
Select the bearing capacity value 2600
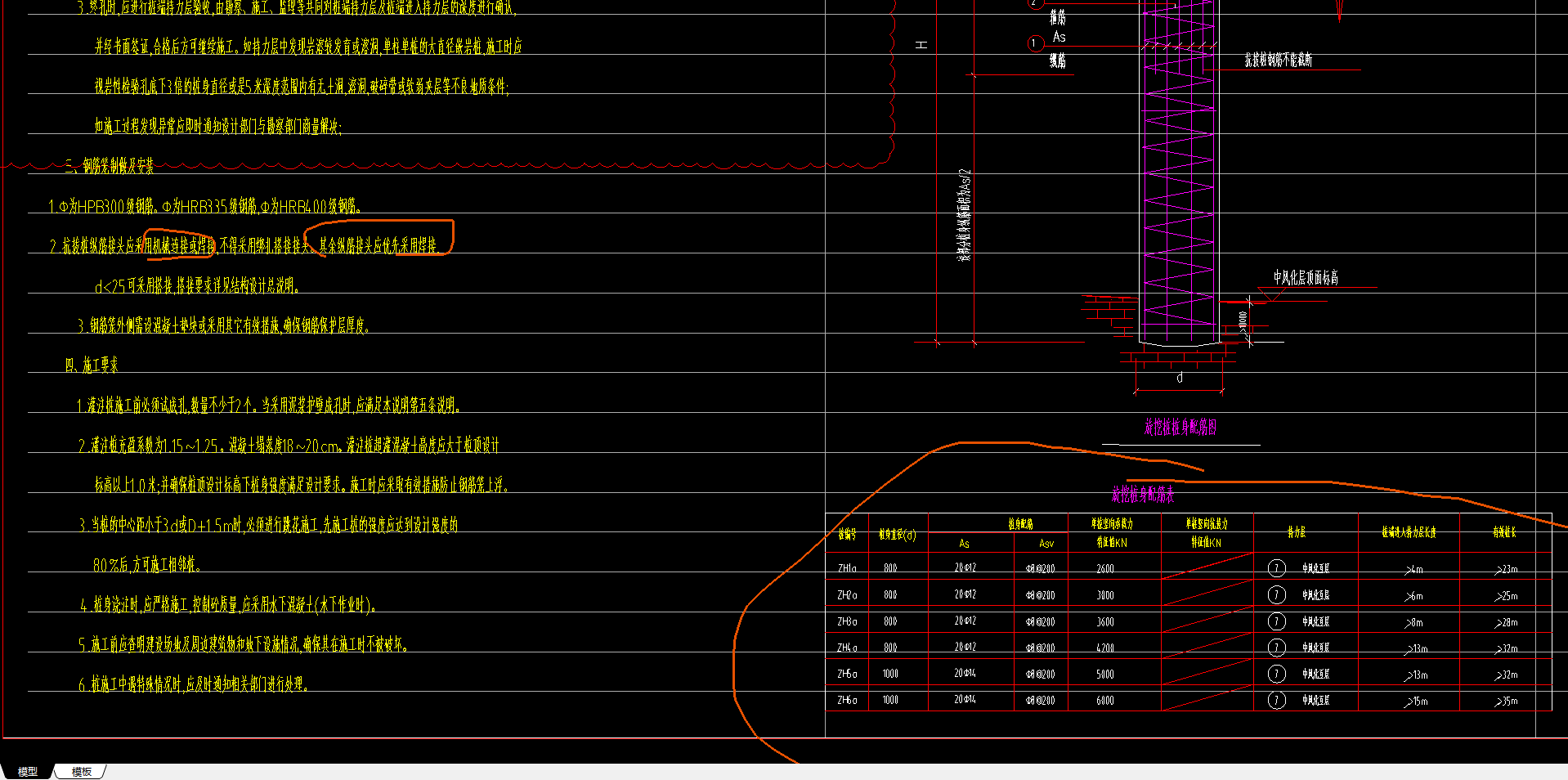tap(1105, 569)
